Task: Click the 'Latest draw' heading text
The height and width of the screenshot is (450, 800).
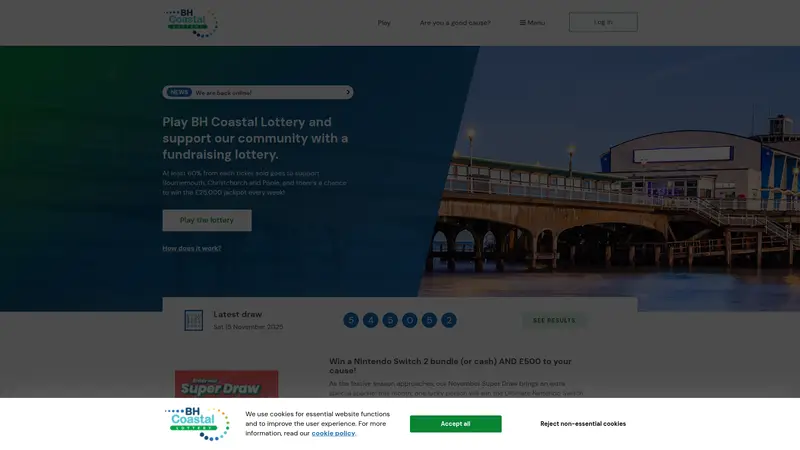Action: point(238,314)
